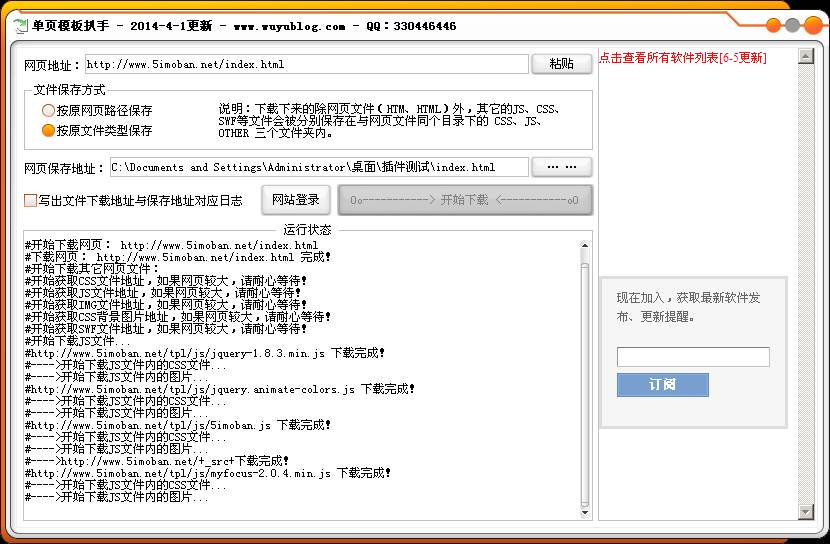Image resolution: width=830 pixels, height=544 pixels.
Task: Click the gray circle window button
Action: [792, 26]
